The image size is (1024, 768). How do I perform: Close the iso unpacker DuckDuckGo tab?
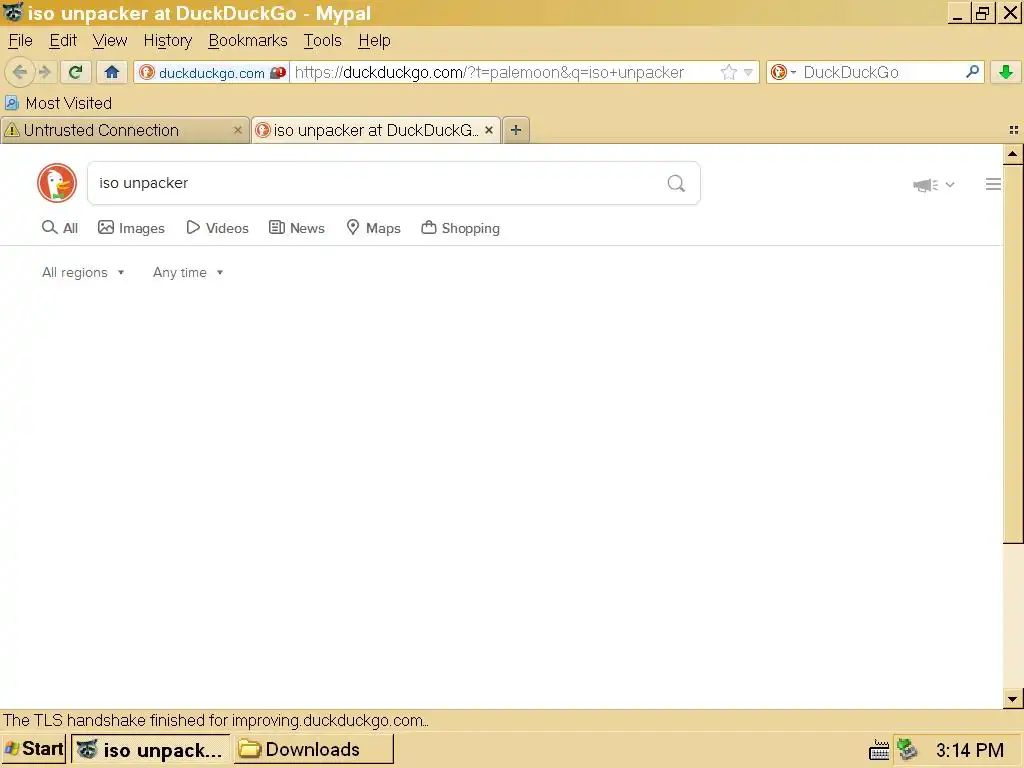488,131
